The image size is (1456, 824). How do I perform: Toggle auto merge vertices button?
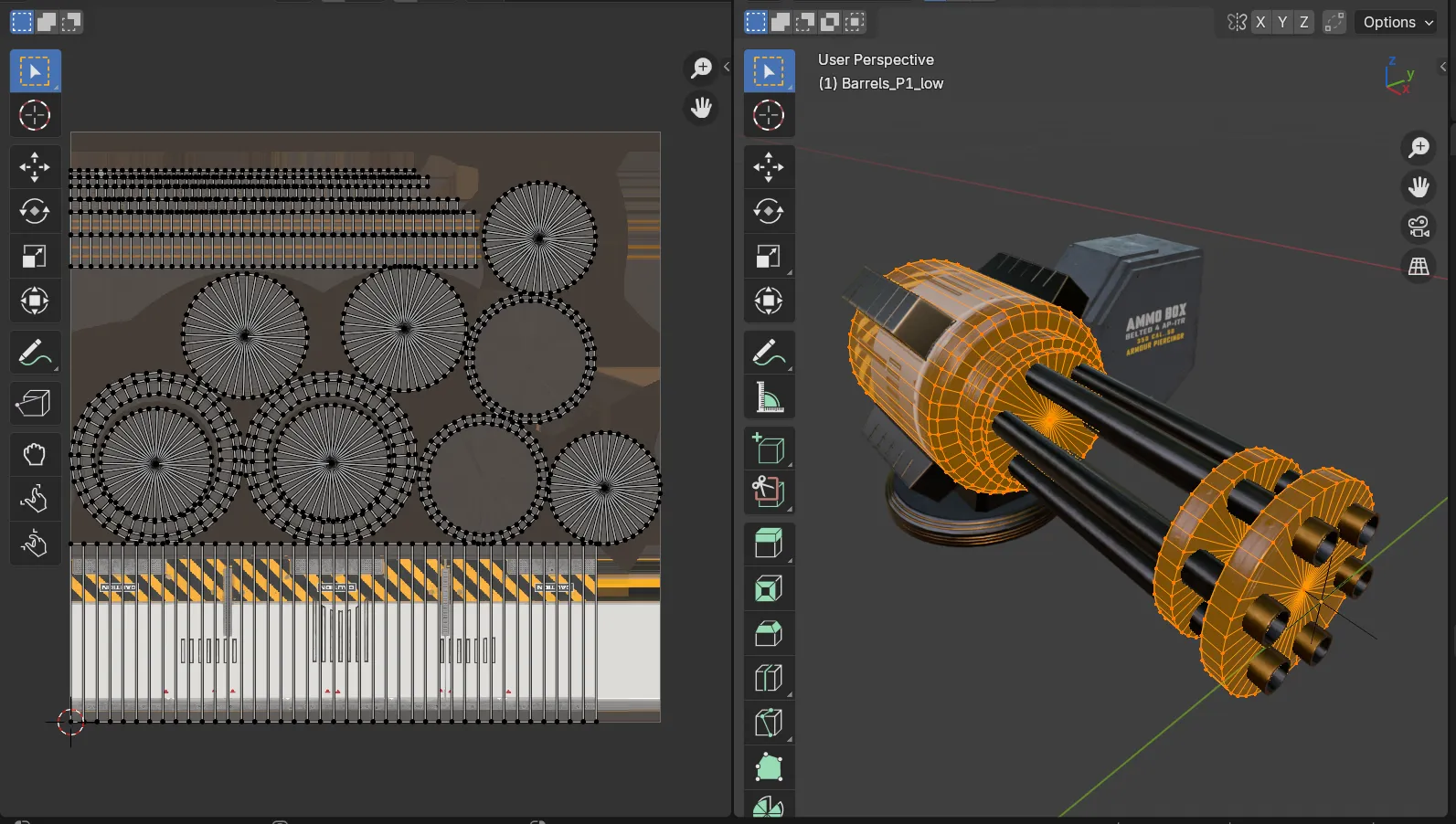point(1334,22)
